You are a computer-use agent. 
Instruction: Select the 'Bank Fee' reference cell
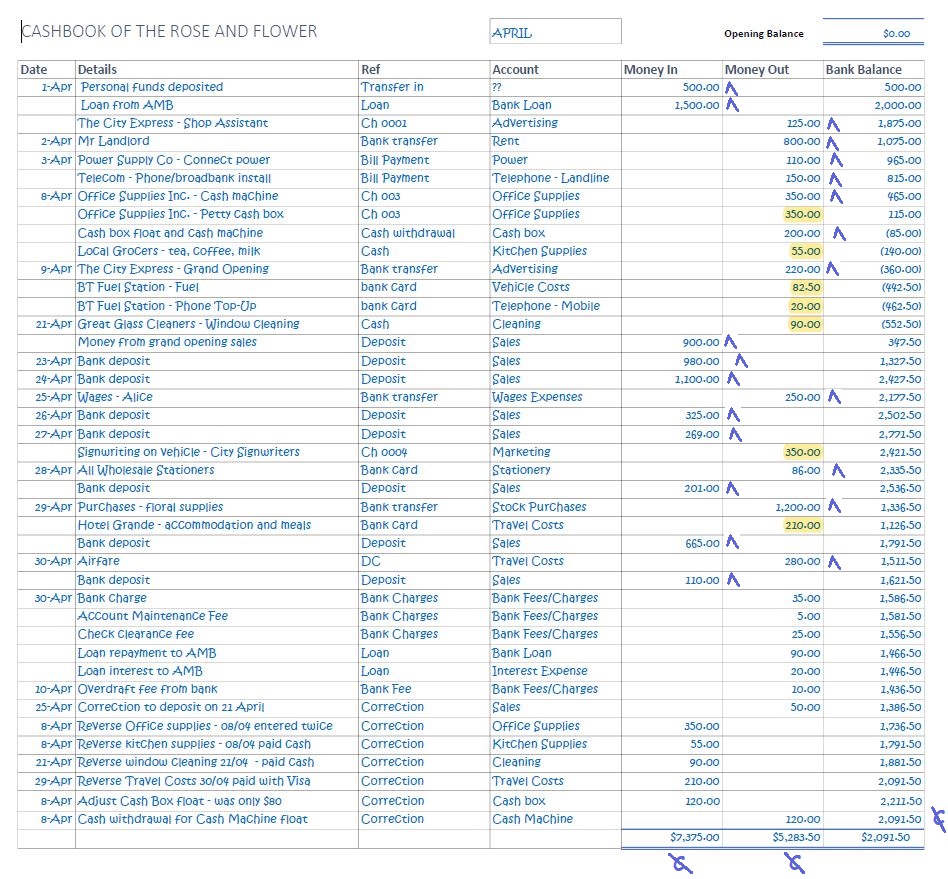386,690
